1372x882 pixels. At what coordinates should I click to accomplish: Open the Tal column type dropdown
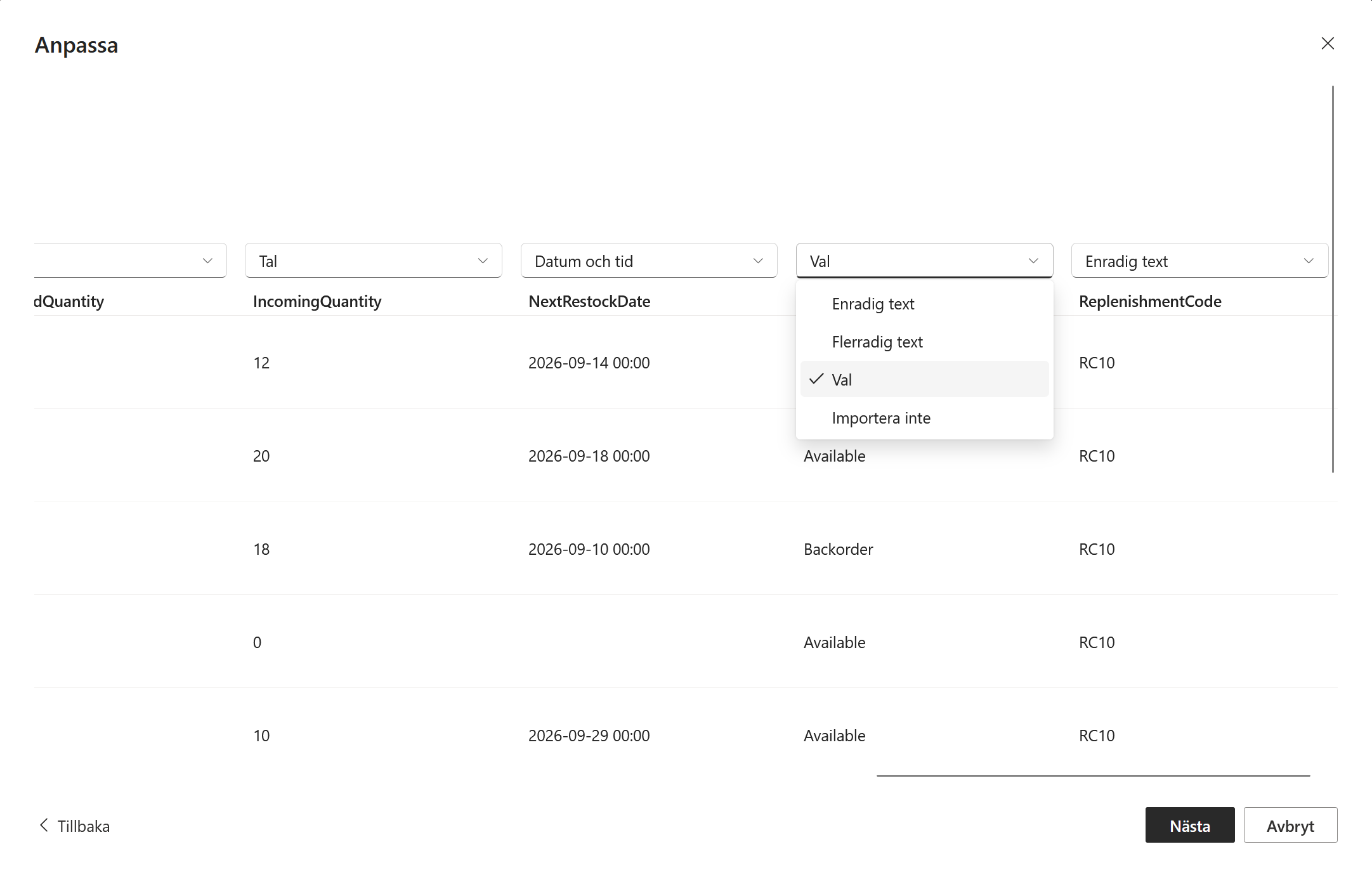[374, 261]
